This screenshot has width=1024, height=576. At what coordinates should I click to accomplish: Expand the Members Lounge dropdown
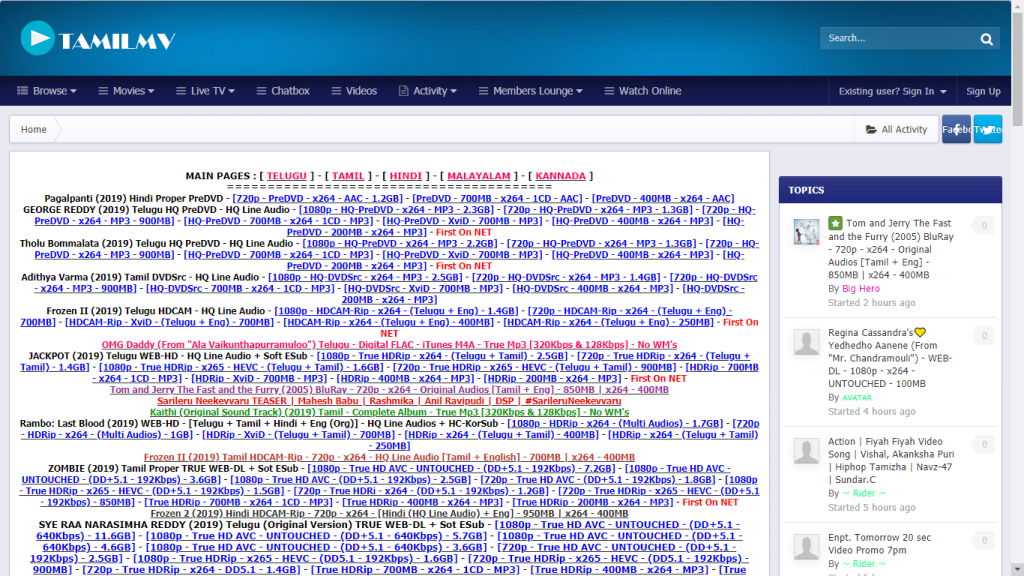click(x=530, y=91)
